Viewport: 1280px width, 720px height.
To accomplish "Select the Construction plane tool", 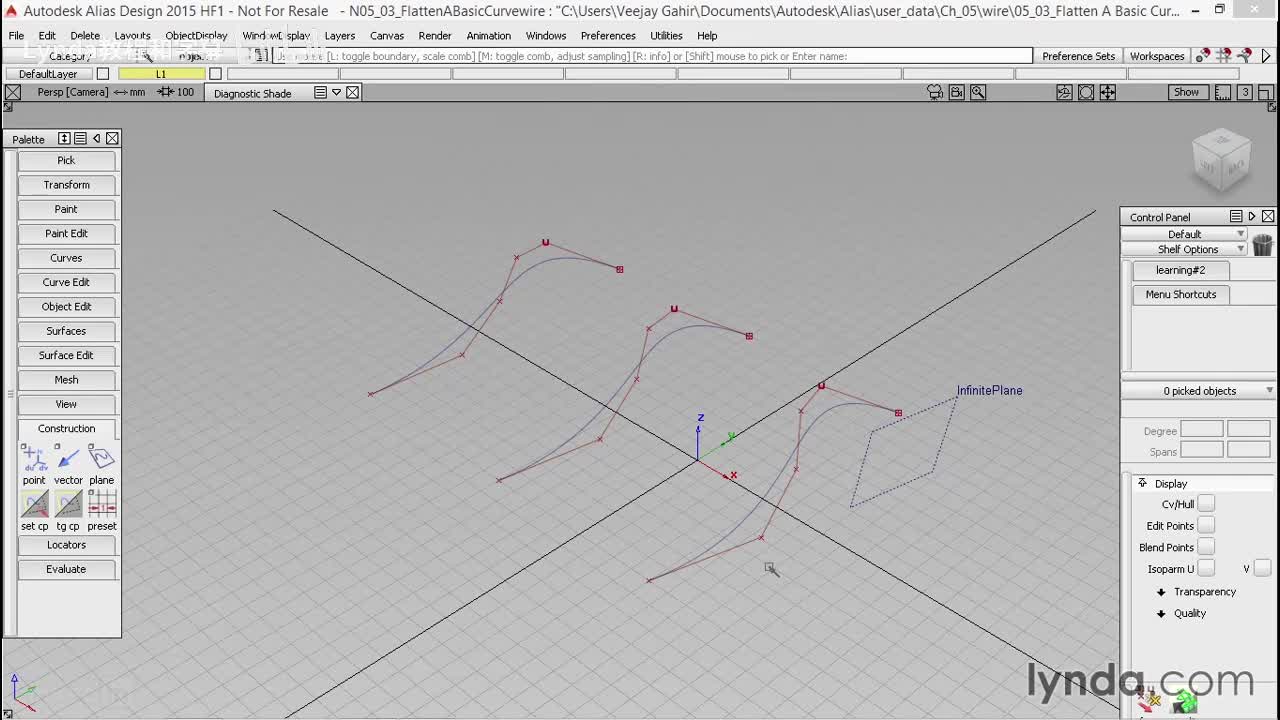I will [102, 458].
